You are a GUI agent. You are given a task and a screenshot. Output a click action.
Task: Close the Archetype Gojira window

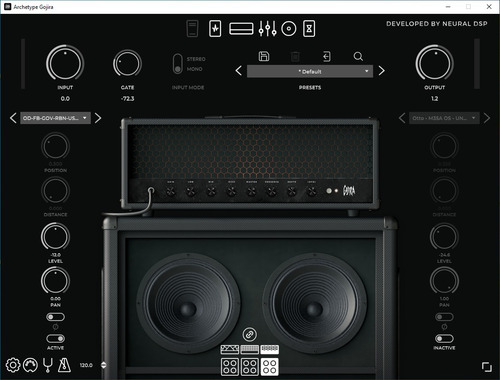pos(489,7)
